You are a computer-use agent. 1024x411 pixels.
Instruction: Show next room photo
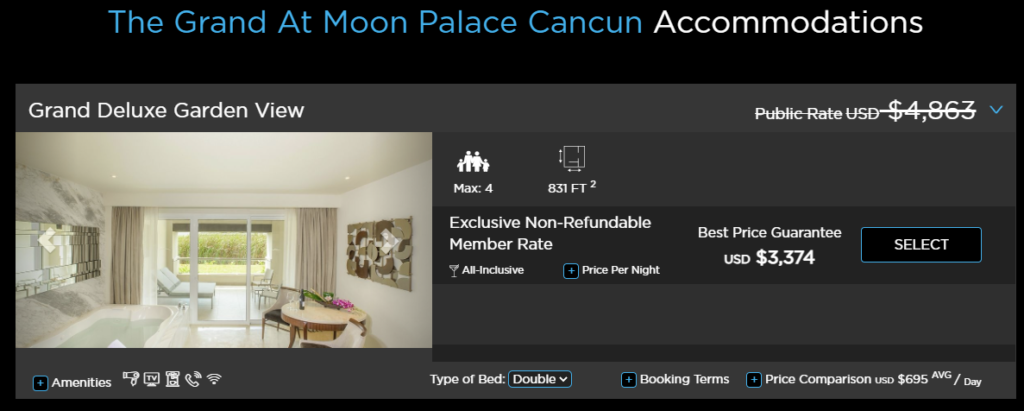[390, 239]
